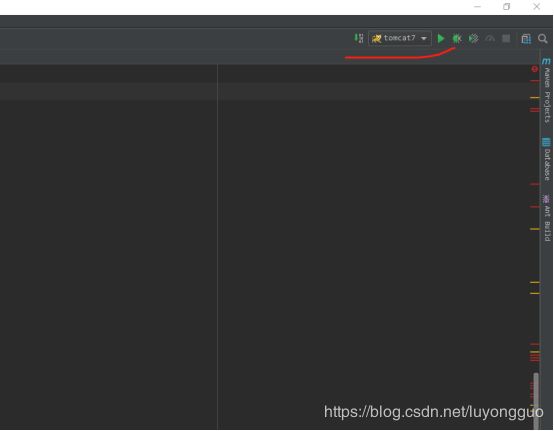This screenshot has height=431, width=554.
Task: Click the red error indicator above the gutter
Action: pyautogui.click(x=535, y=69)
